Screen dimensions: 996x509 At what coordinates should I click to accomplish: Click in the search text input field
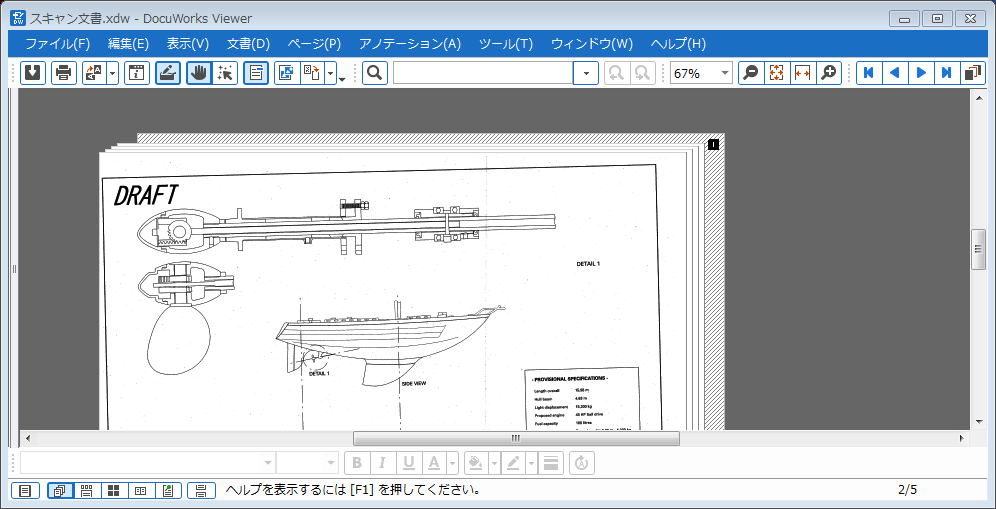point(482,73)
